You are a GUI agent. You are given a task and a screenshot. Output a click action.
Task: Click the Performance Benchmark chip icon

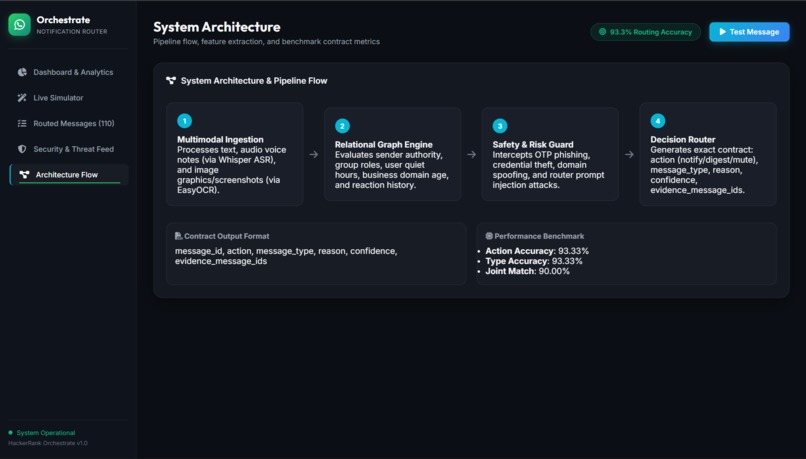pos(489,236)
